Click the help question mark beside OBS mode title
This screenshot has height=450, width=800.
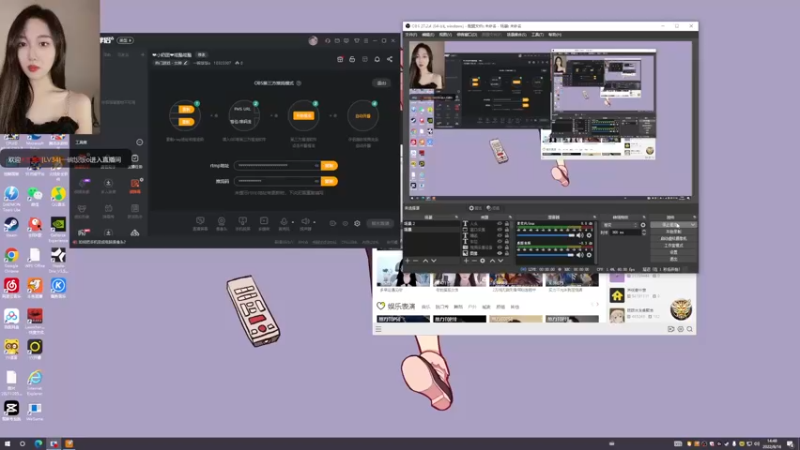point(299,83)
